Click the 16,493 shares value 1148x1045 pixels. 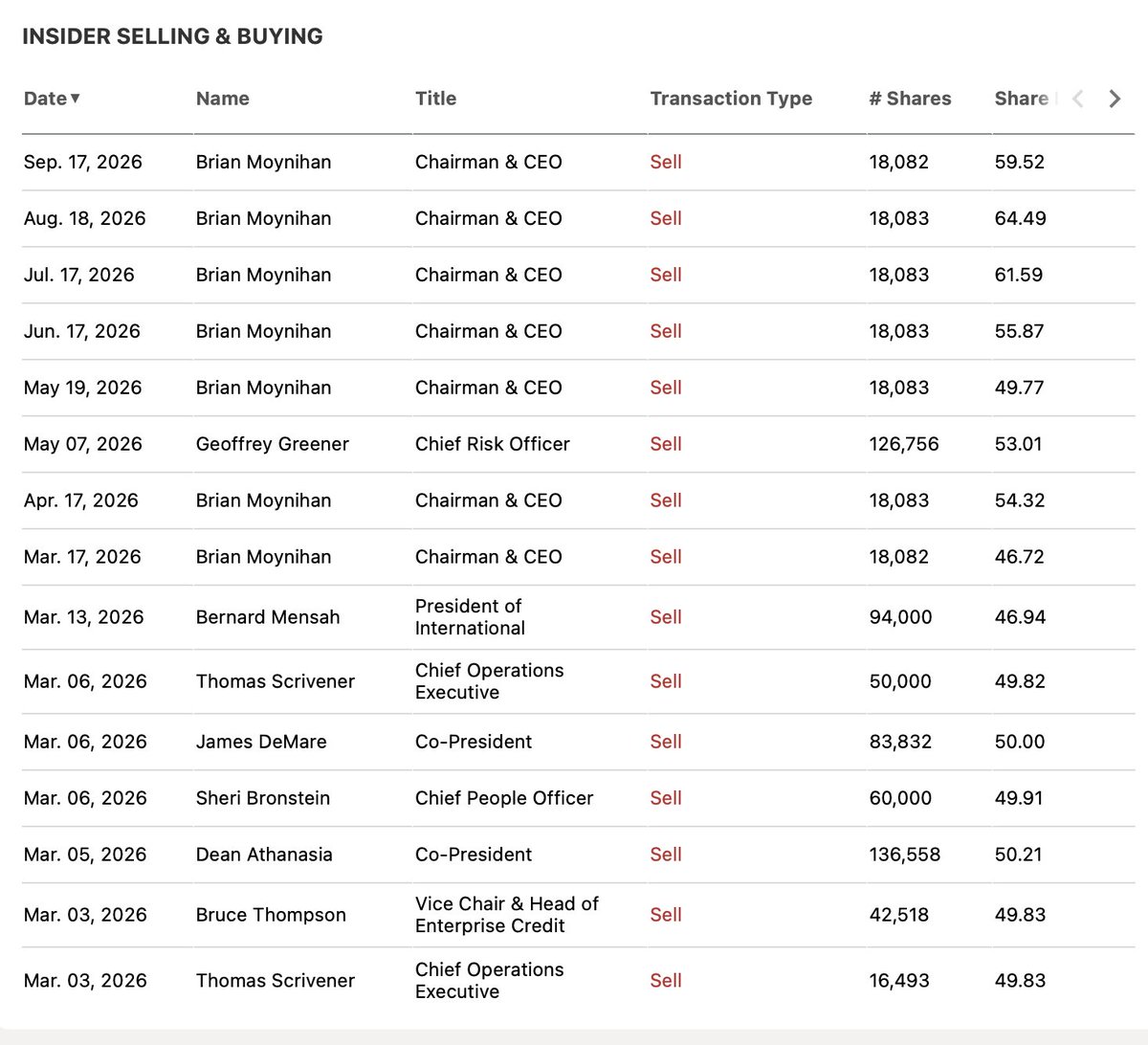point(898,981)
